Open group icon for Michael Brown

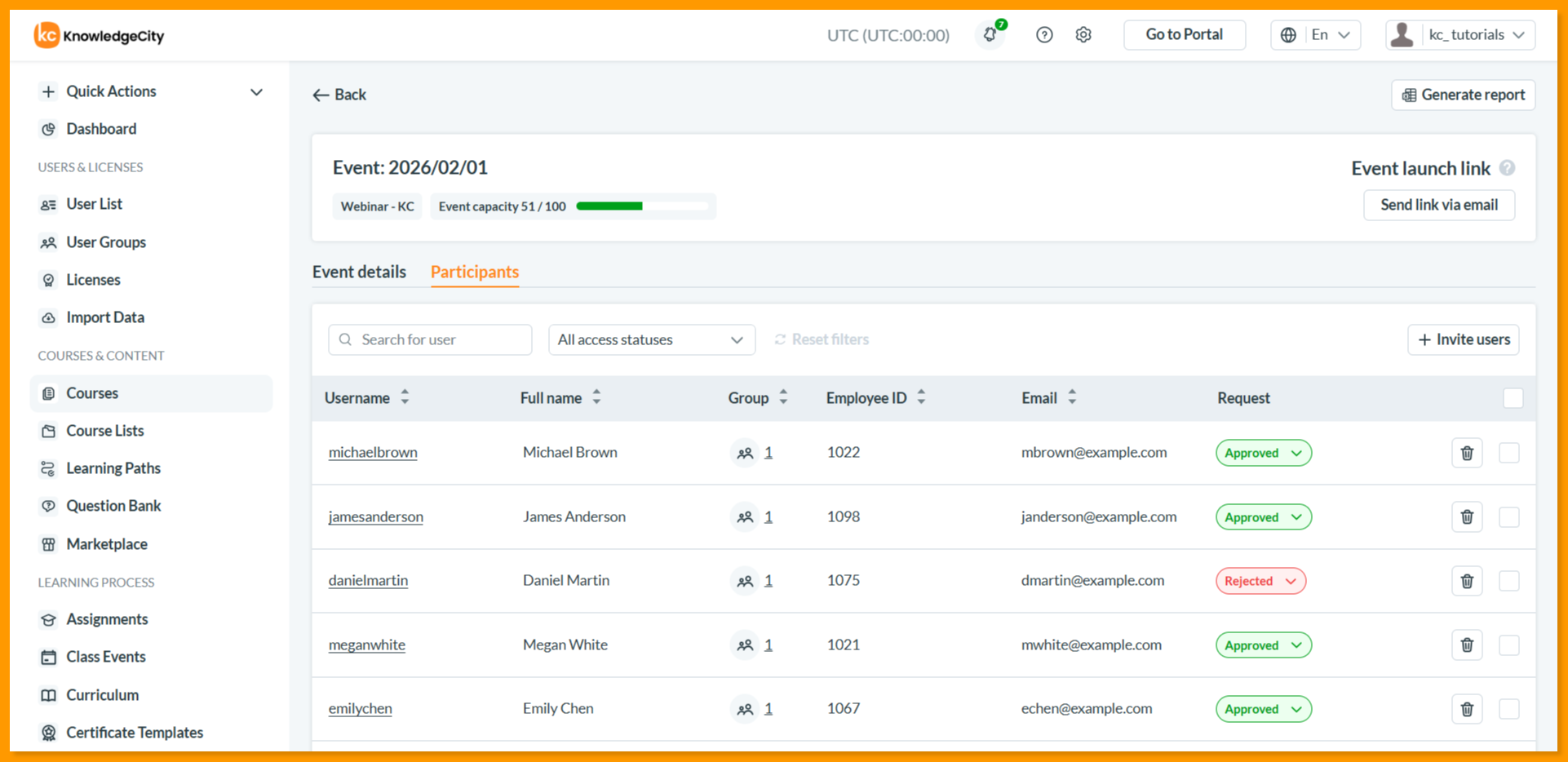[x=745, y=453]
